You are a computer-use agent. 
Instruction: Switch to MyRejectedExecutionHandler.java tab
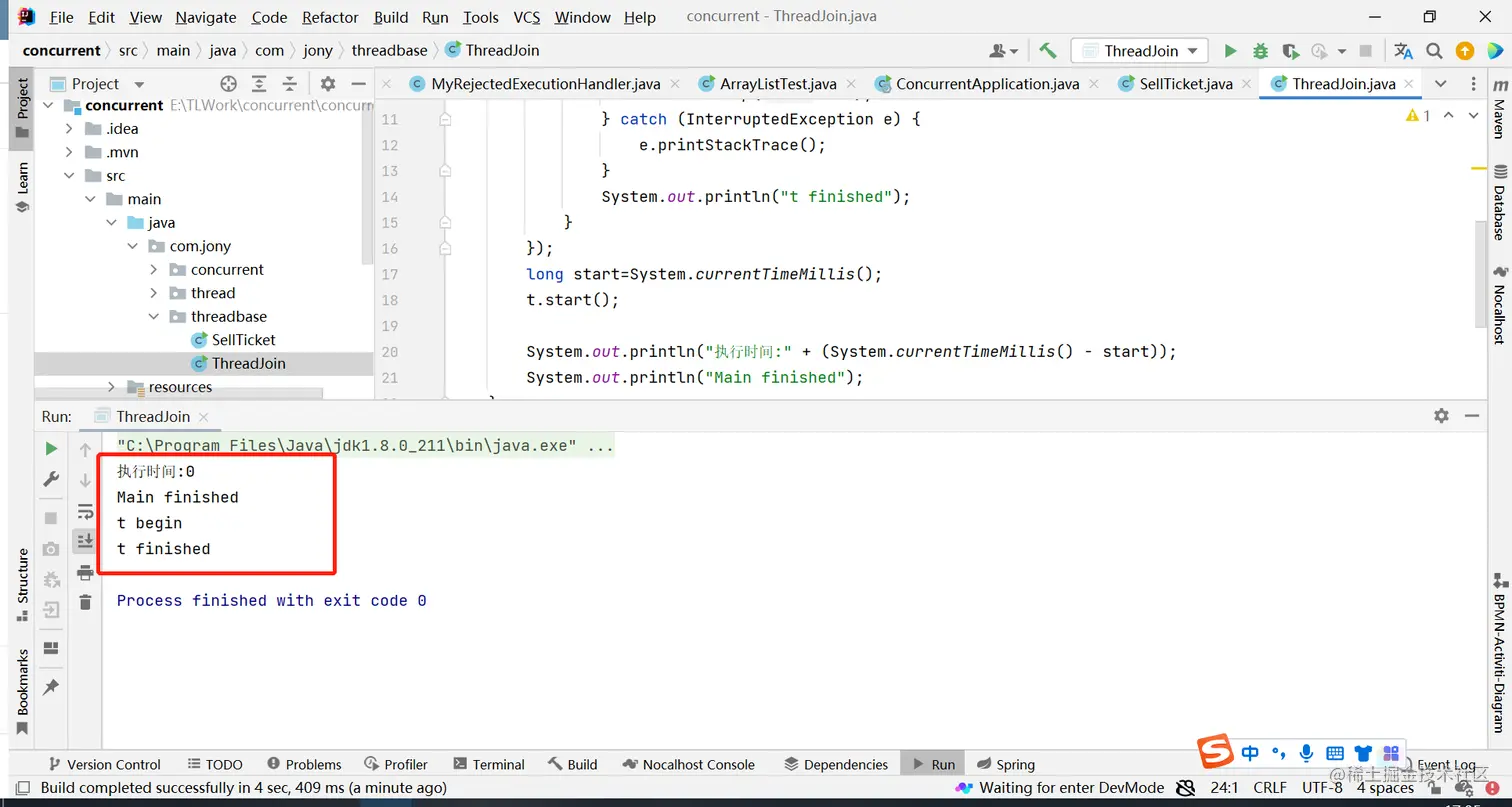tap(545, 84)
